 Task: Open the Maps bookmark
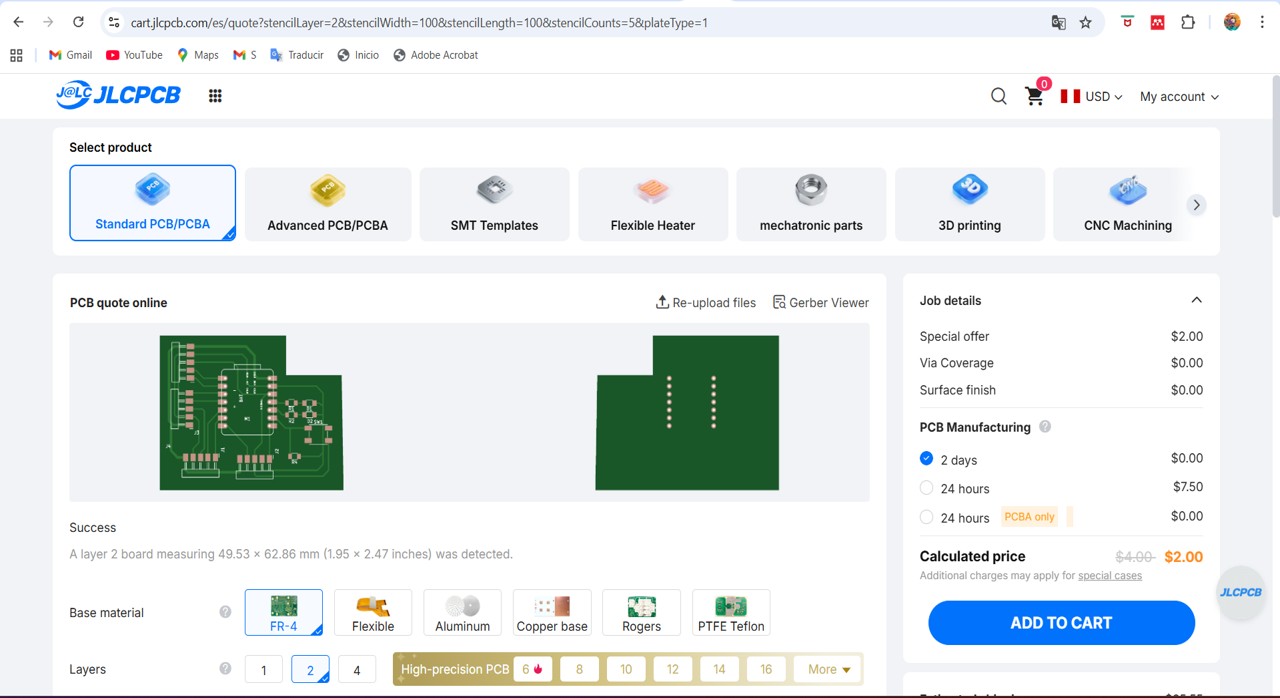(197, 55)
